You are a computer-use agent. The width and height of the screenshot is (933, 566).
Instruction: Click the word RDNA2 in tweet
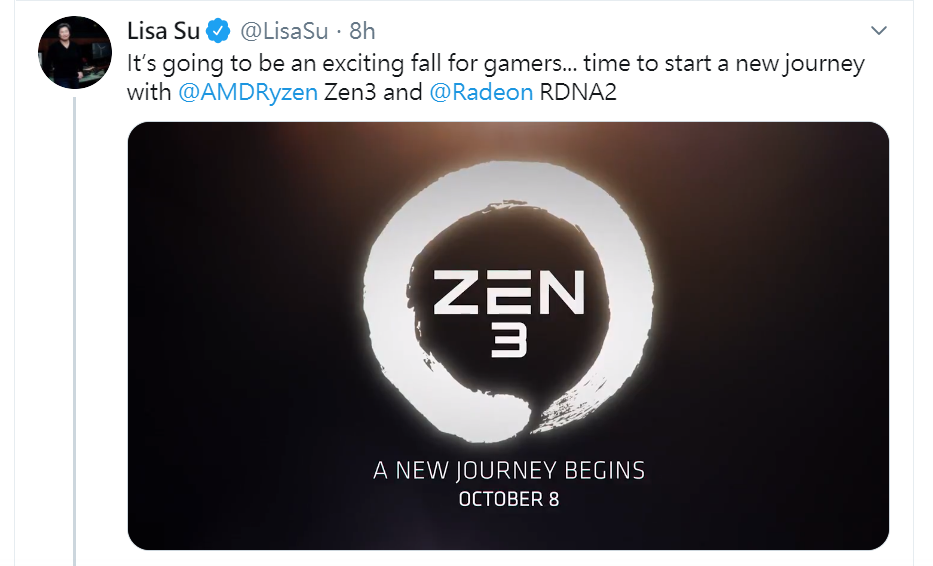click(x=578, y=92)
